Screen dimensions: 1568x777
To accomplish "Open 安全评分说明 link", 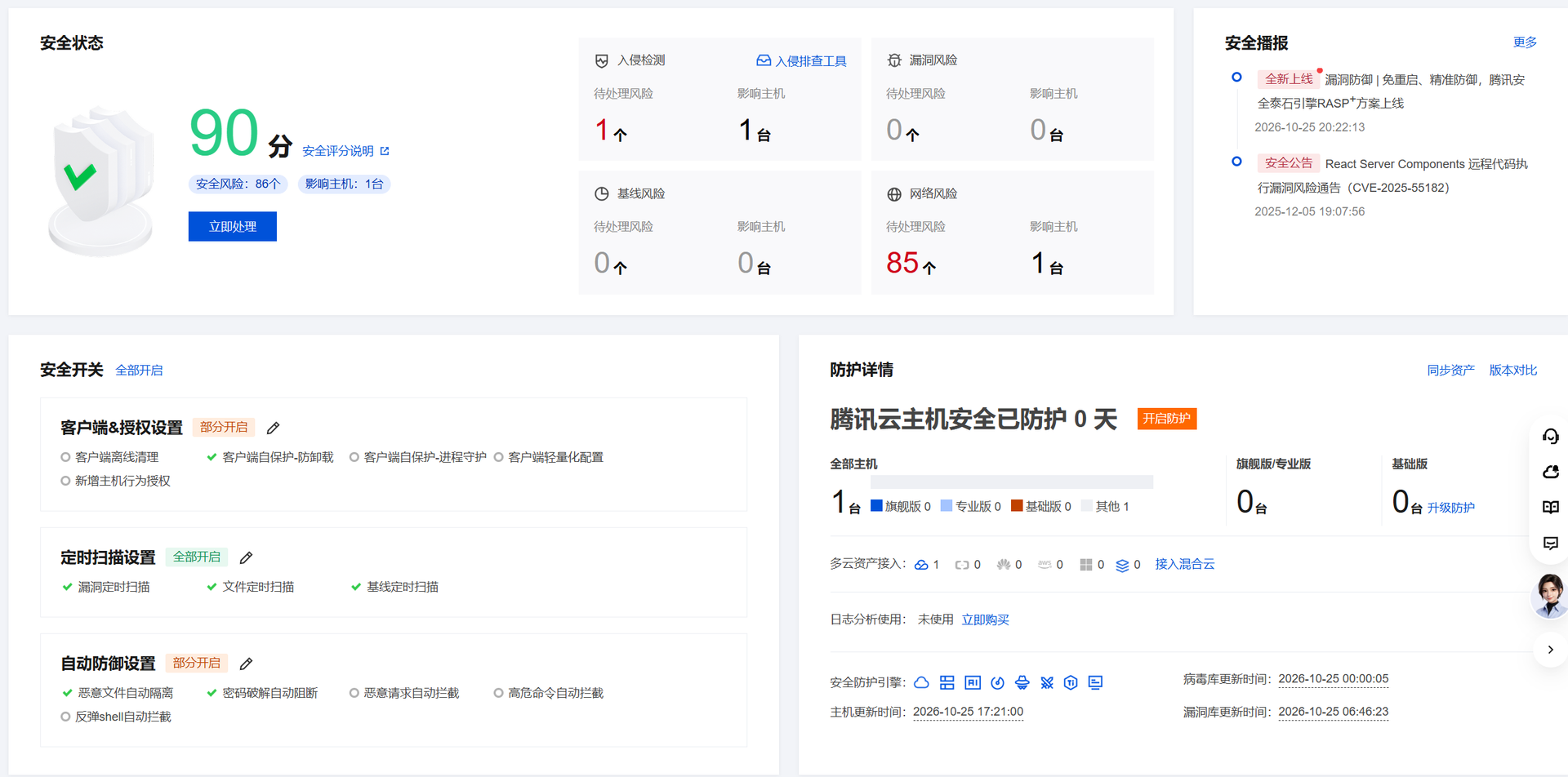I will [x=345, y=152].
